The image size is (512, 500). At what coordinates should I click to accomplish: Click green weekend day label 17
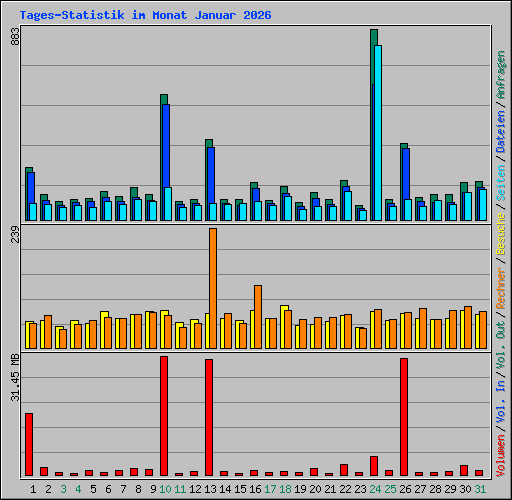(x=270, y=489)
